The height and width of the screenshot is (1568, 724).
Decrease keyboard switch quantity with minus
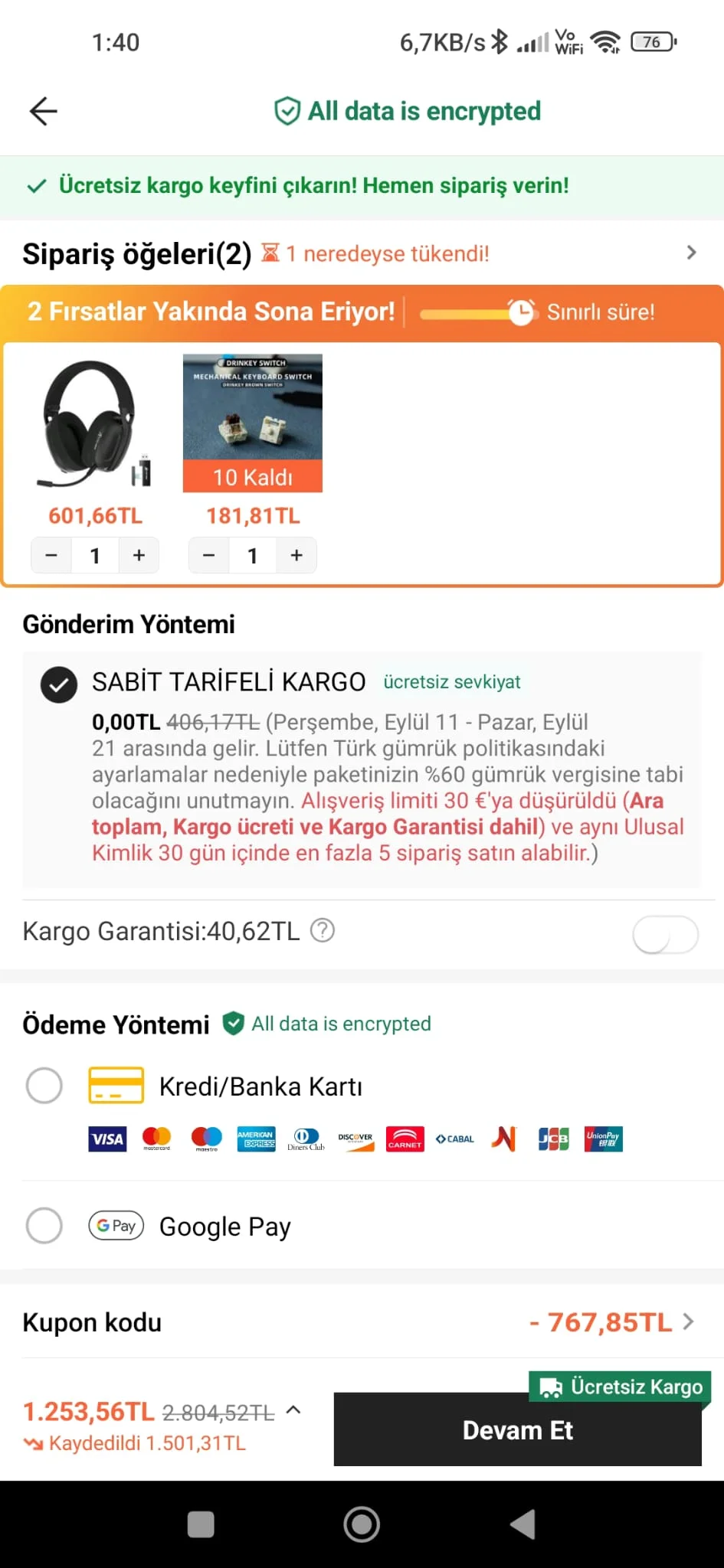click(208, 555)
